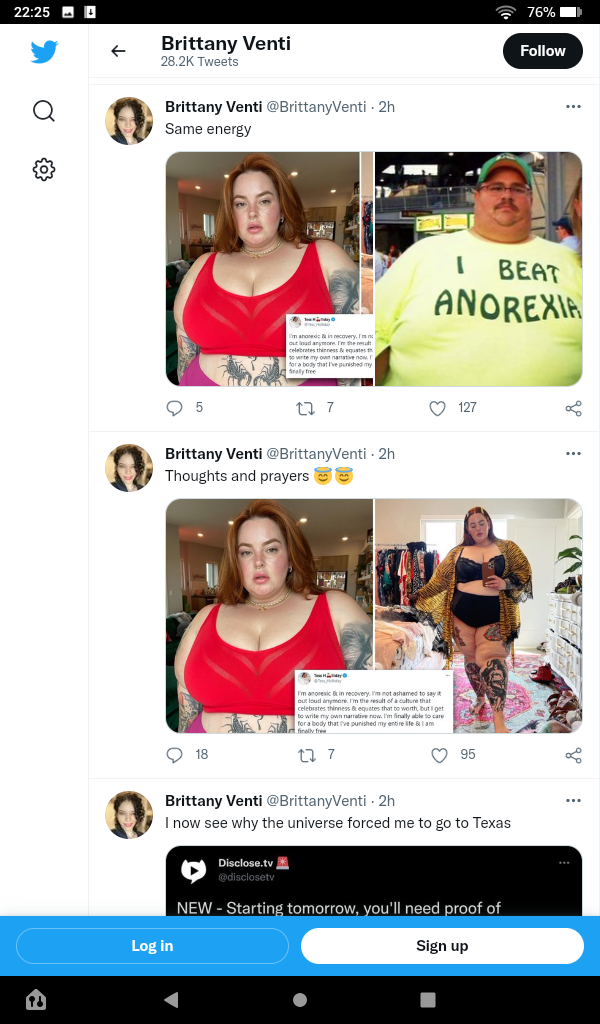Share the "Same energy" tweet
Image resolution: width=600 pixels, height=1024 pixels.
[573, 409]
